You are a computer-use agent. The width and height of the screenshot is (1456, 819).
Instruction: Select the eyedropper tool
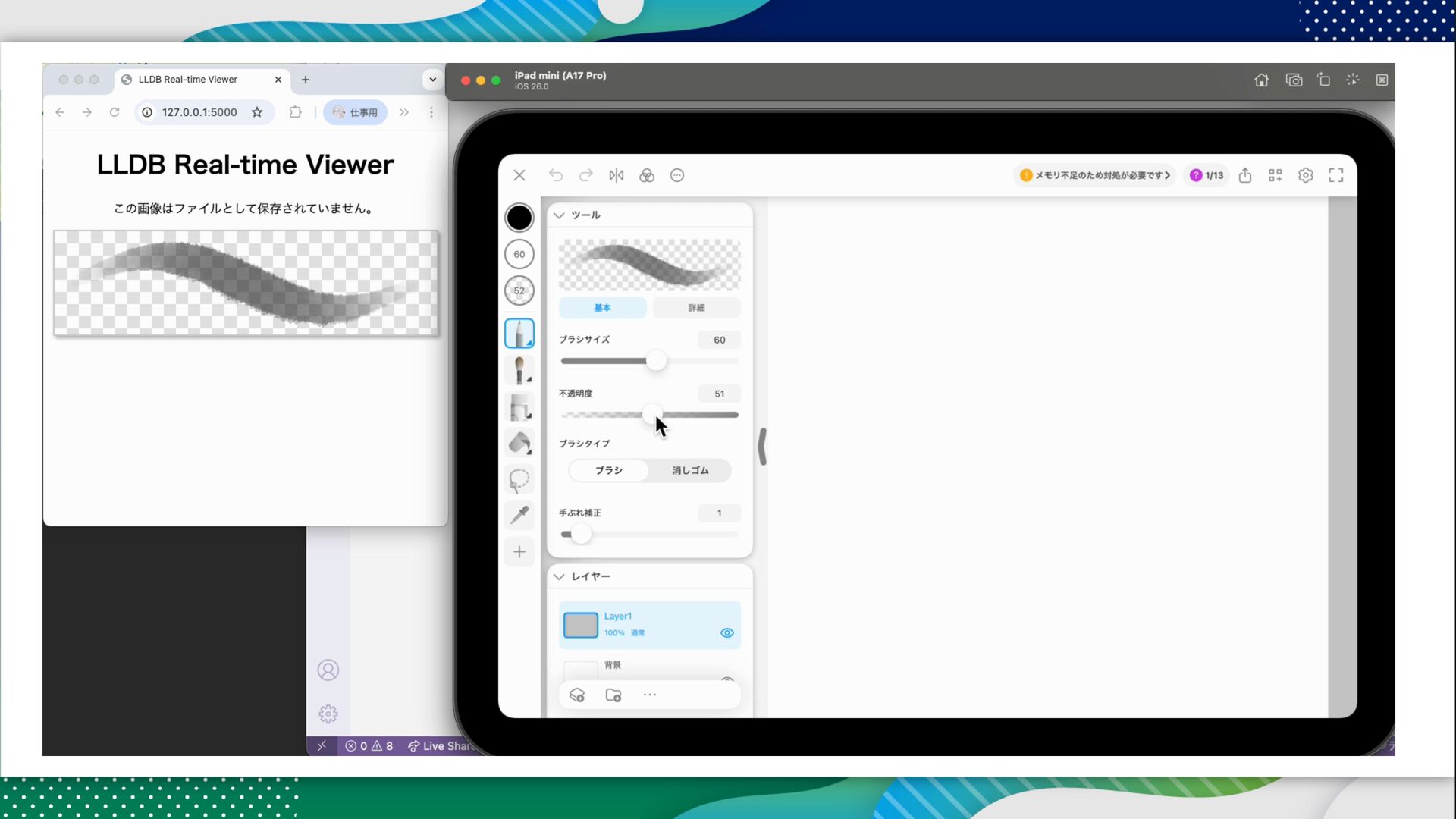[x=519, y=516]
